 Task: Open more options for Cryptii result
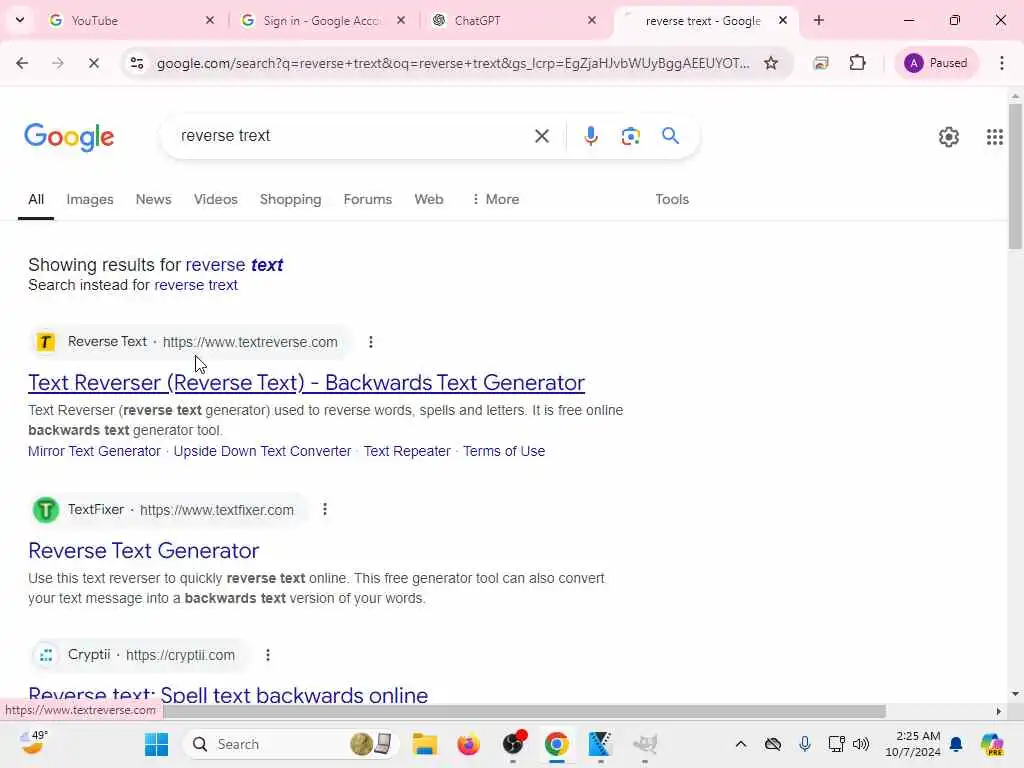tap(268, 655)
